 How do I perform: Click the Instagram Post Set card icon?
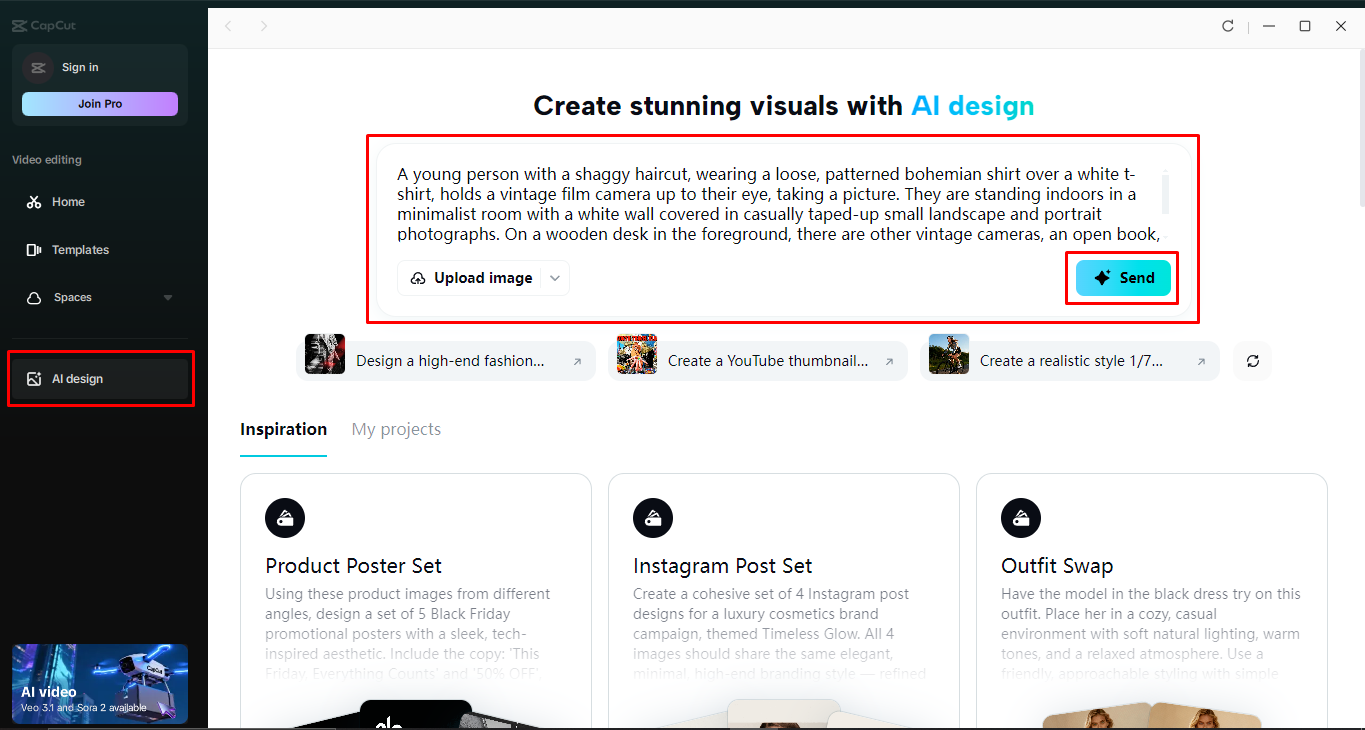coord(653,518)
